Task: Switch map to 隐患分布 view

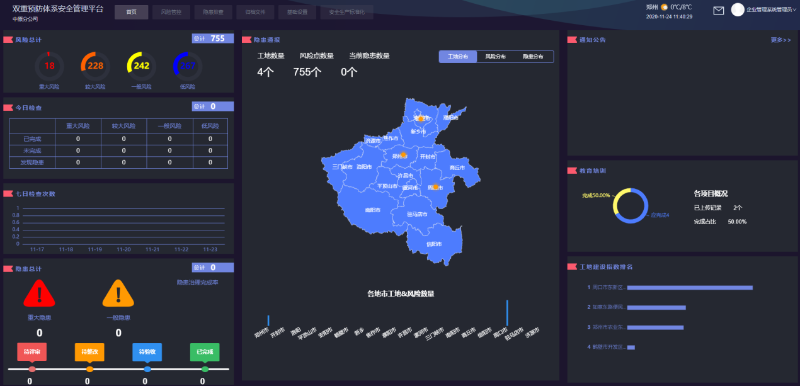Action: pyautogui.click(x=533, y=57)
